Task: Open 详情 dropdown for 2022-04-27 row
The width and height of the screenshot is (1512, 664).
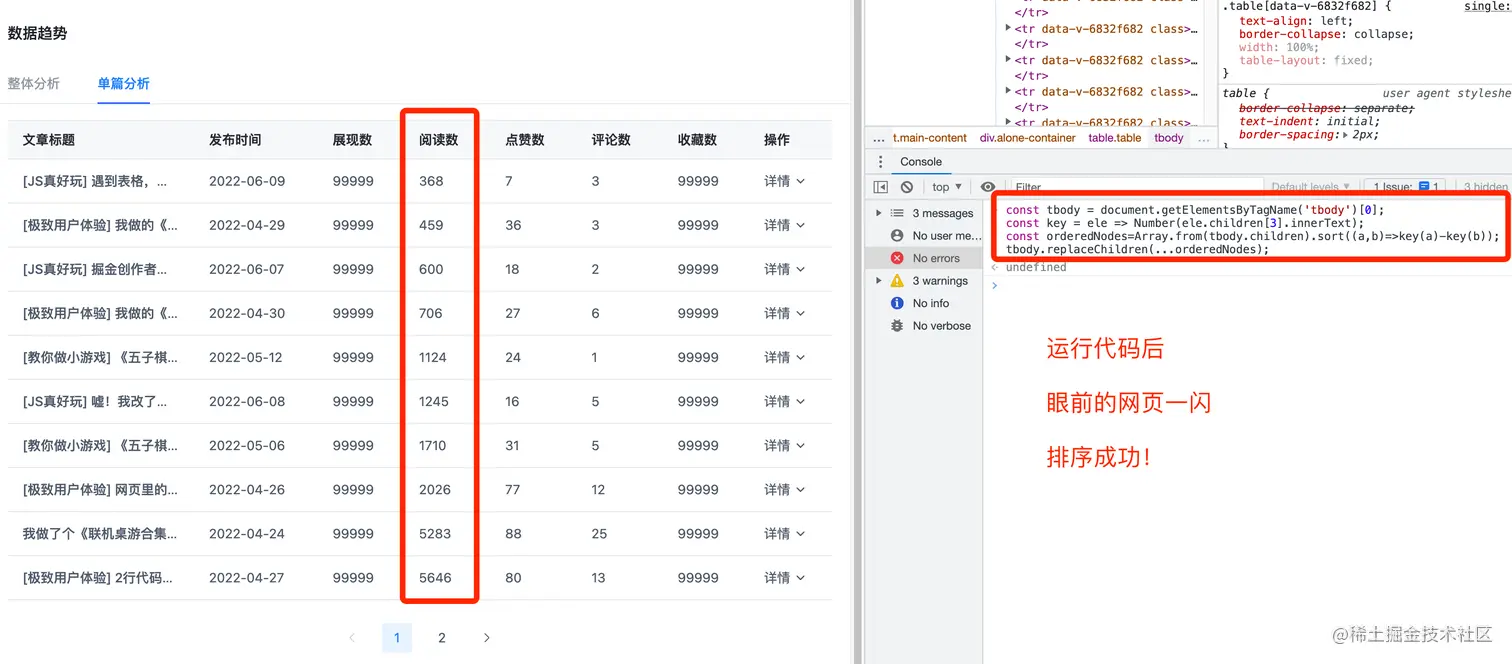Action: pyautogui.click(x=785, y=577)
